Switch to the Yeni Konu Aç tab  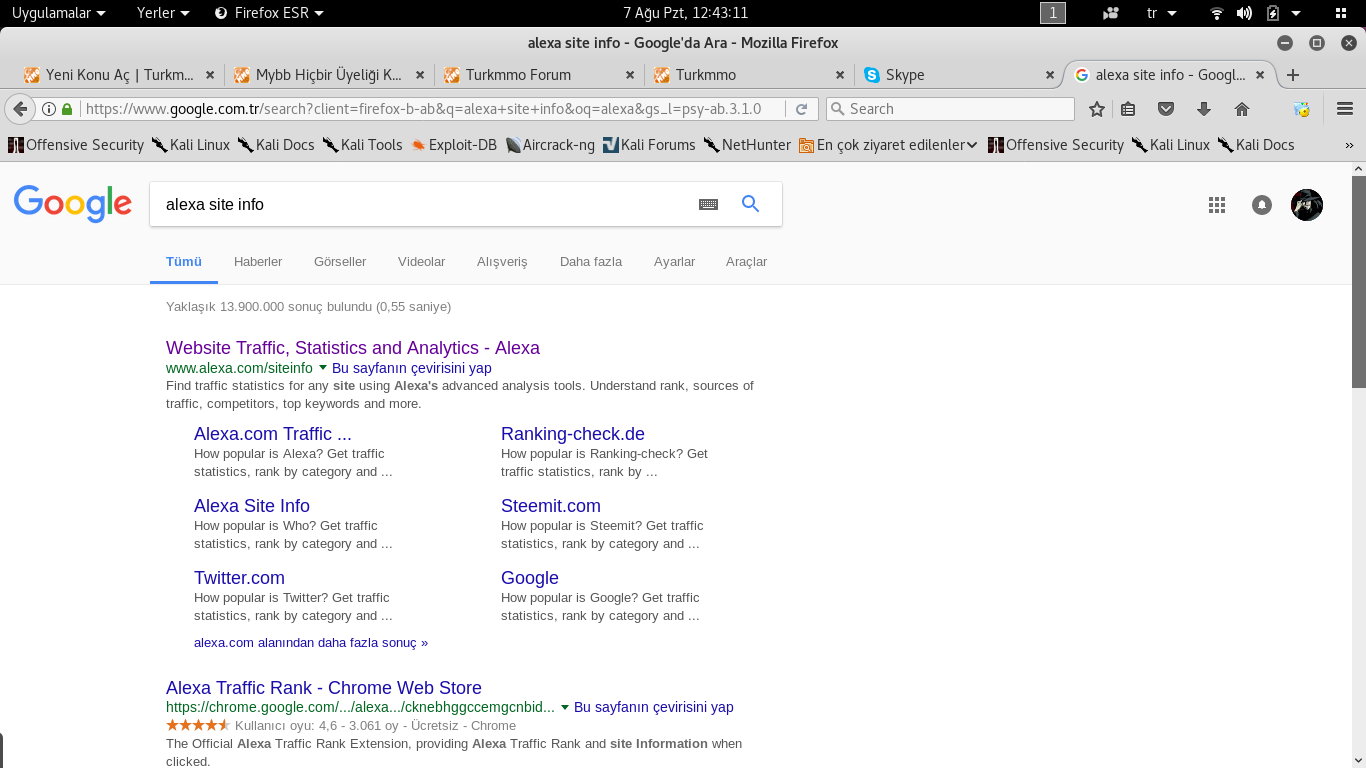(x=120, y=75)
